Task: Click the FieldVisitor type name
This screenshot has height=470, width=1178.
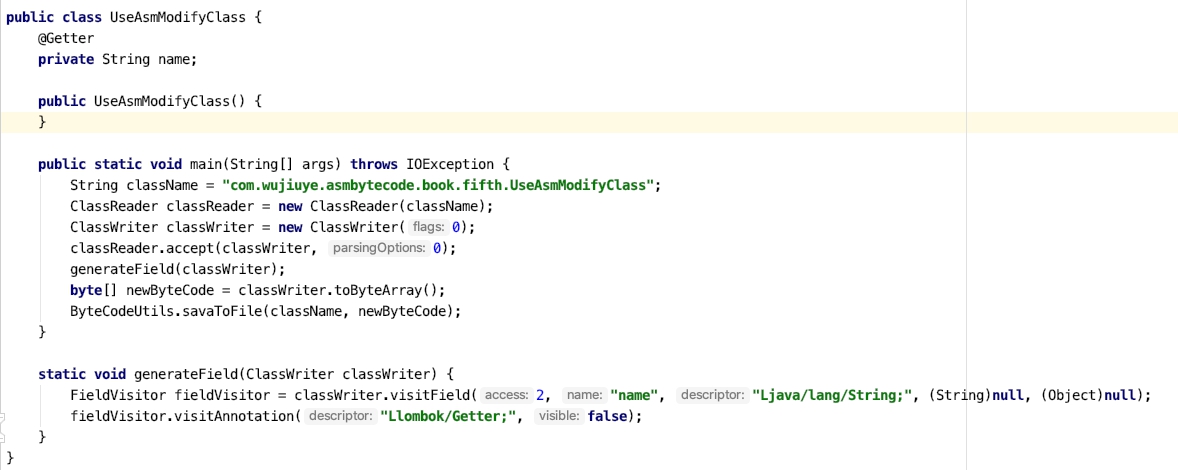Action: (117, 395)
